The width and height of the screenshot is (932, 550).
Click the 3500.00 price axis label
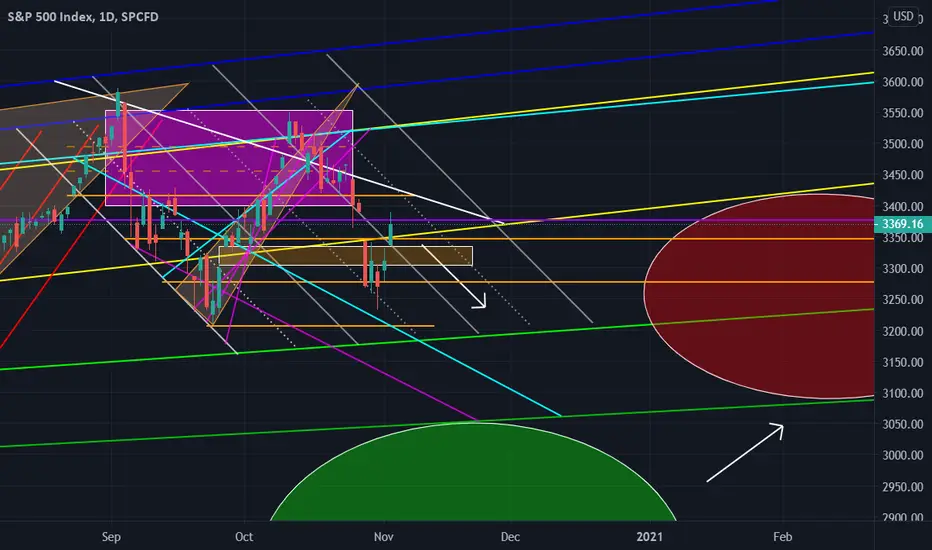[x=903, y=144]
